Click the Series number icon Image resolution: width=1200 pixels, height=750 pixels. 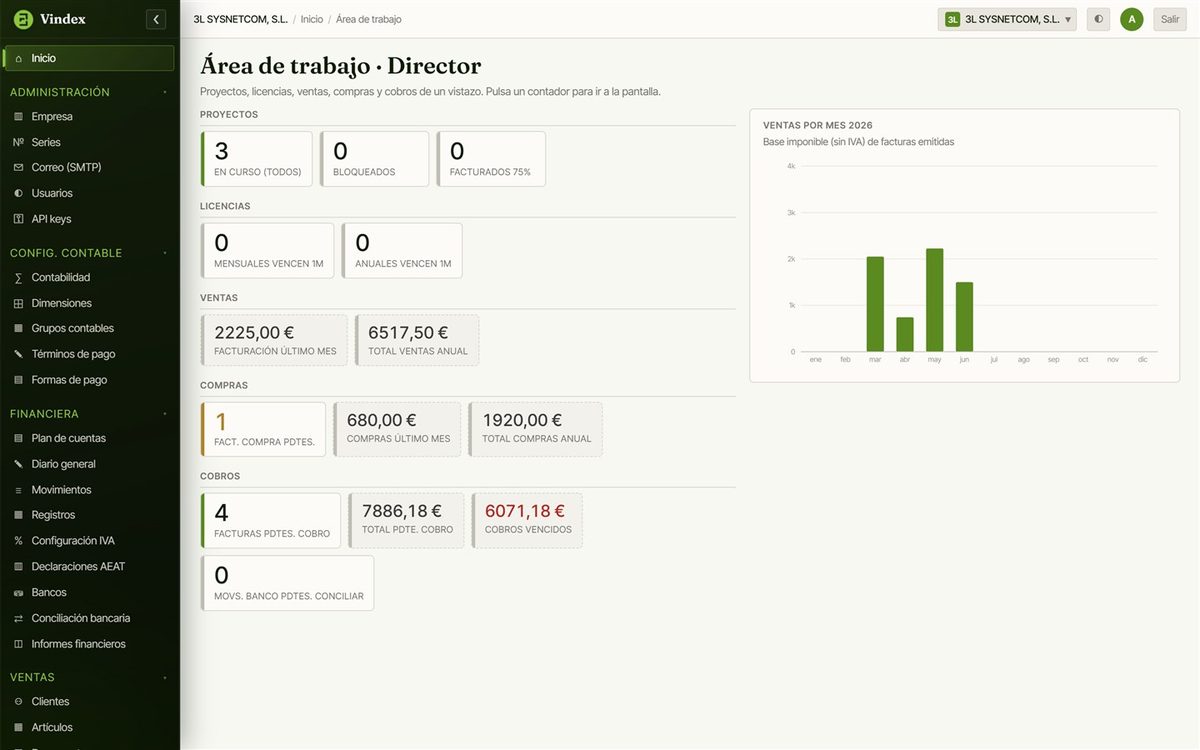18,142
